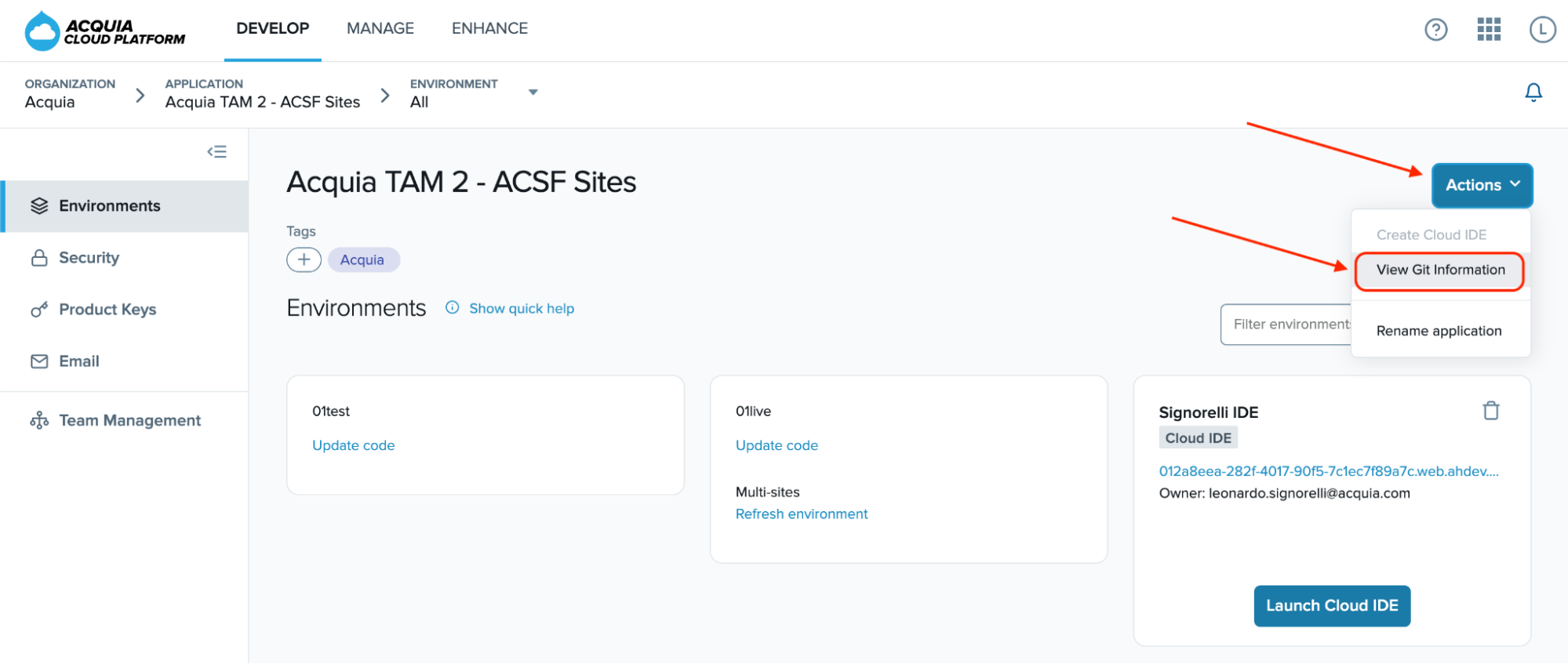The height and width of the screenshot is (664, 1568).
Task: Open the help question mark icon
Action: click(1435, 30)
